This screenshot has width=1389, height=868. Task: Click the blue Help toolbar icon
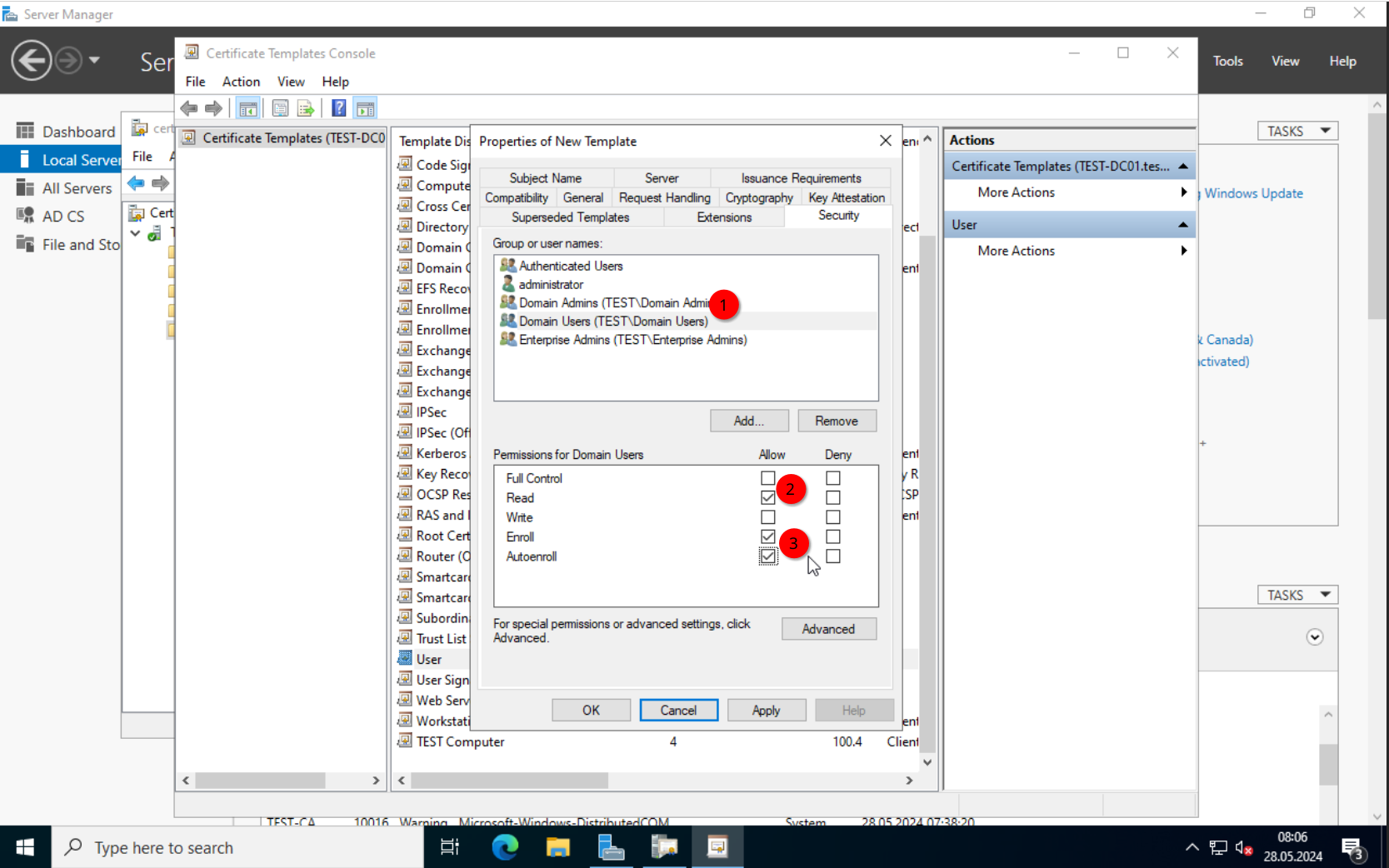[339, 108]
